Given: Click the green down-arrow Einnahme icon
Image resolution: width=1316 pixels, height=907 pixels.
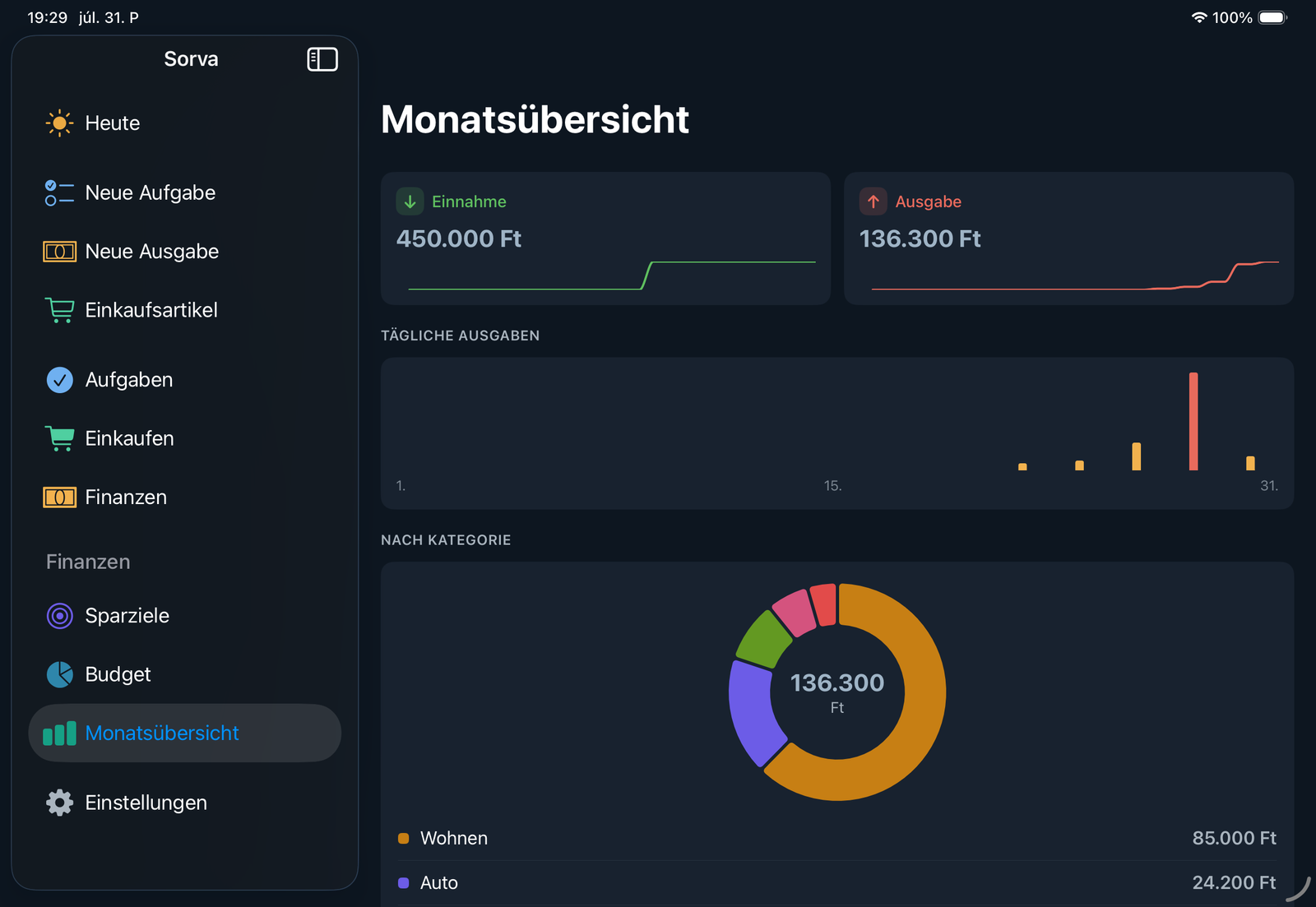Looking at the screenshot, I should (x=410, y=201).
